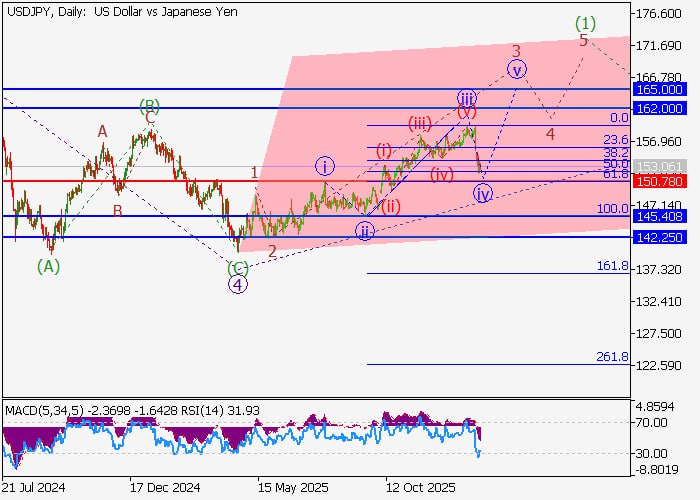Select the 171.690 price axis label

coord(658,46)
